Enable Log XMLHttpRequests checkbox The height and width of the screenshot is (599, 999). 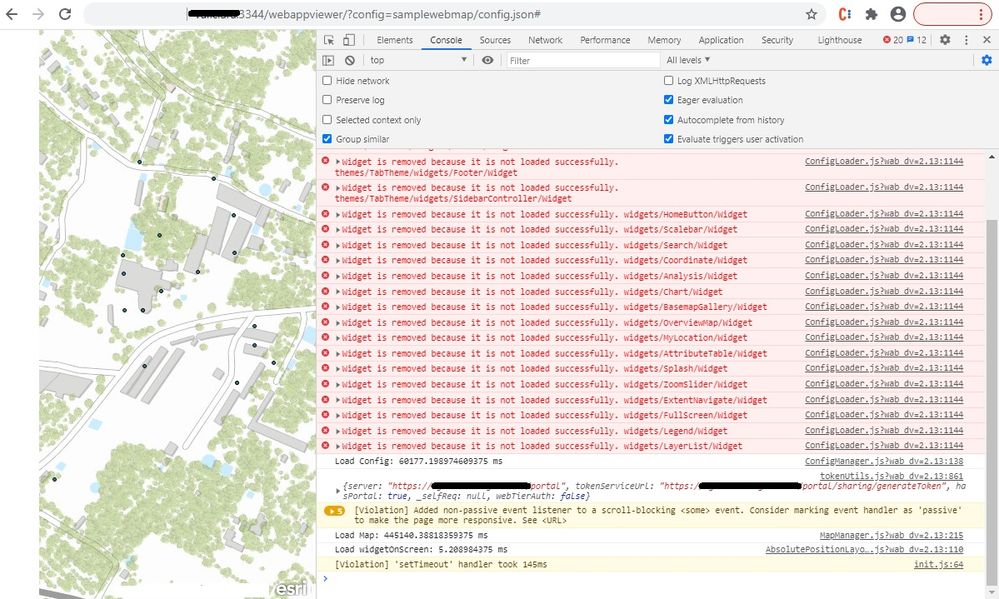pyautogui.click(x=668, y=80)
